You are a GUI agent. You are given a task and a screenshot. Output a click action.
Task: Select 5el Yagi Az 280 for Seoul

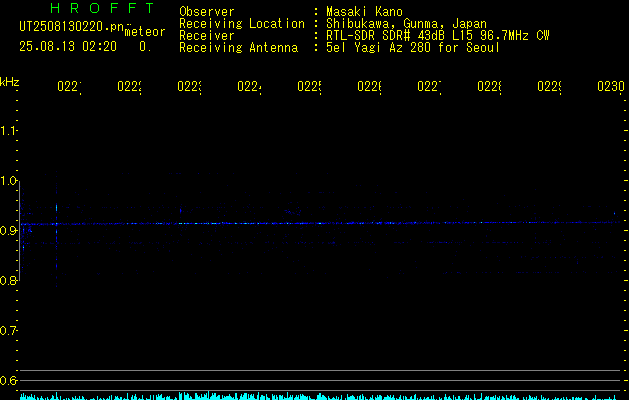pyautogui.click(x=413, y=48)
